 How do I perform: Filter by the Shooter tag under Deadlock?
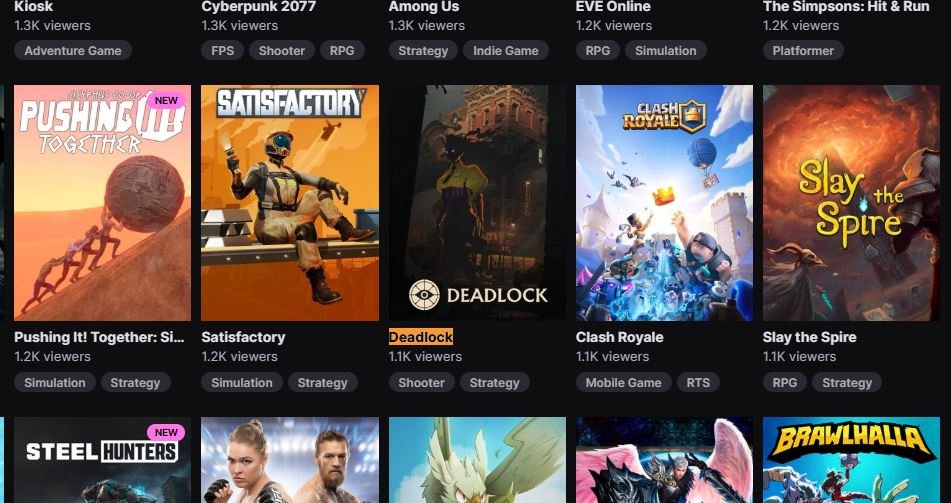coord(422,382)
